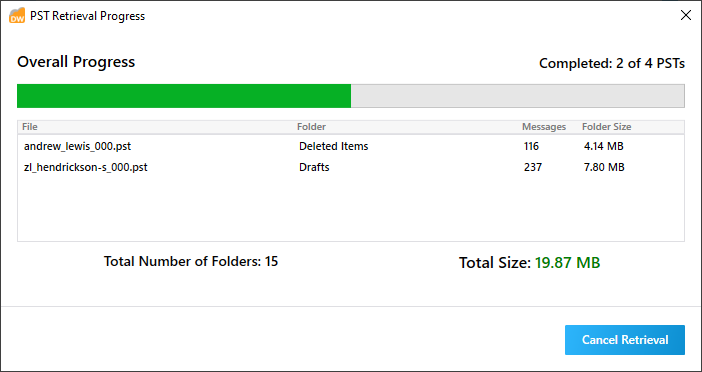The width and height of the screenshot is (702, 372).
Task: Click the Total Size 19.87 MB value
Action: [x=567, y=263]
